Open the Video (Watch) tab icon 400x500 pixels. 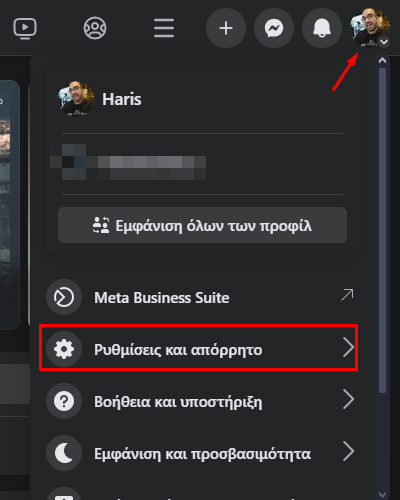(25, 28)
